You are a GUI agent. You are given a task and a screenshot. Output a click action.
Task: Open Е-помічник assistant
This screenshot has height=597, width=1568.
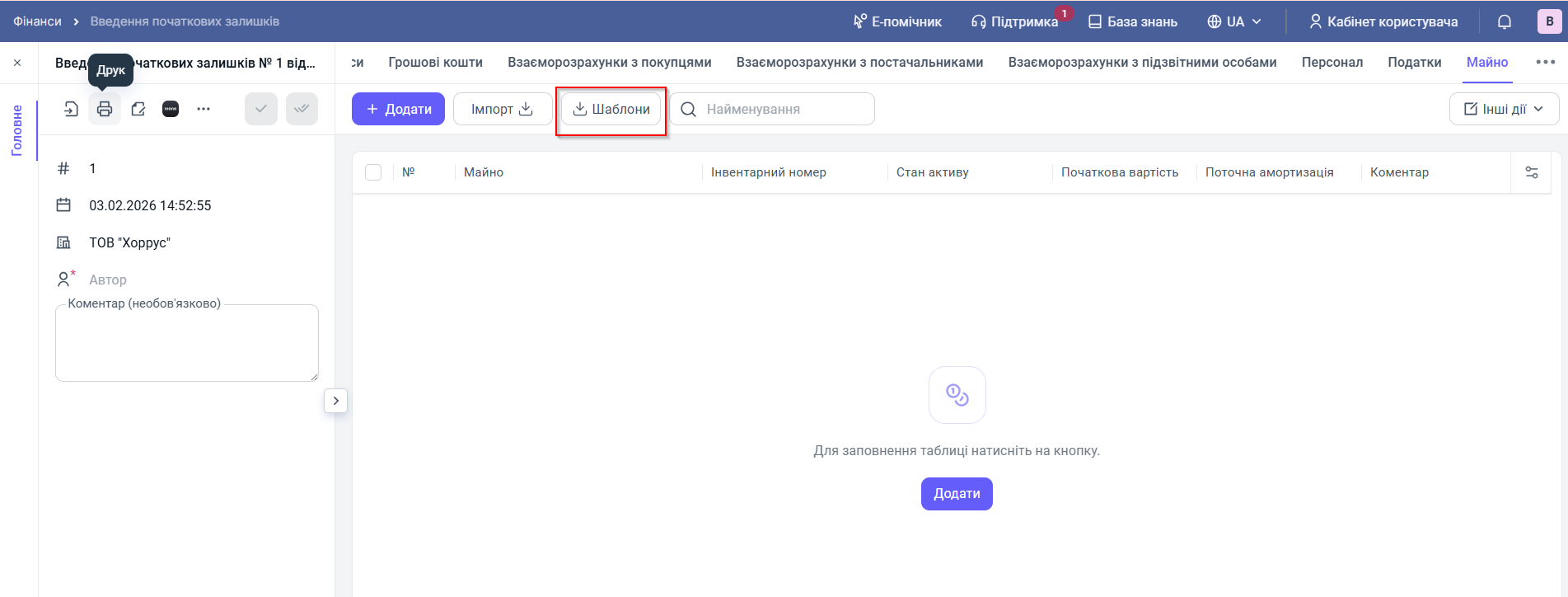tap(897, 21)
